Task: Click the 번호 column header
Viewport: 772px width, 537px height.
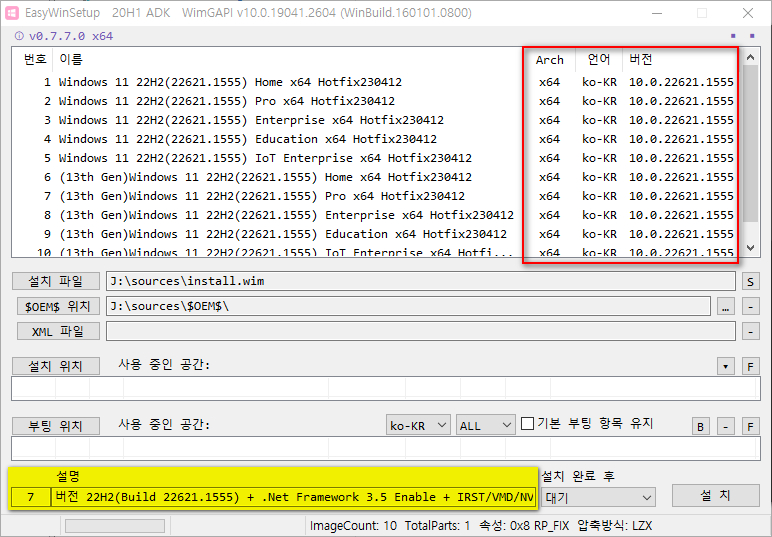Action: pyautogui.click(x=35, y=60)
